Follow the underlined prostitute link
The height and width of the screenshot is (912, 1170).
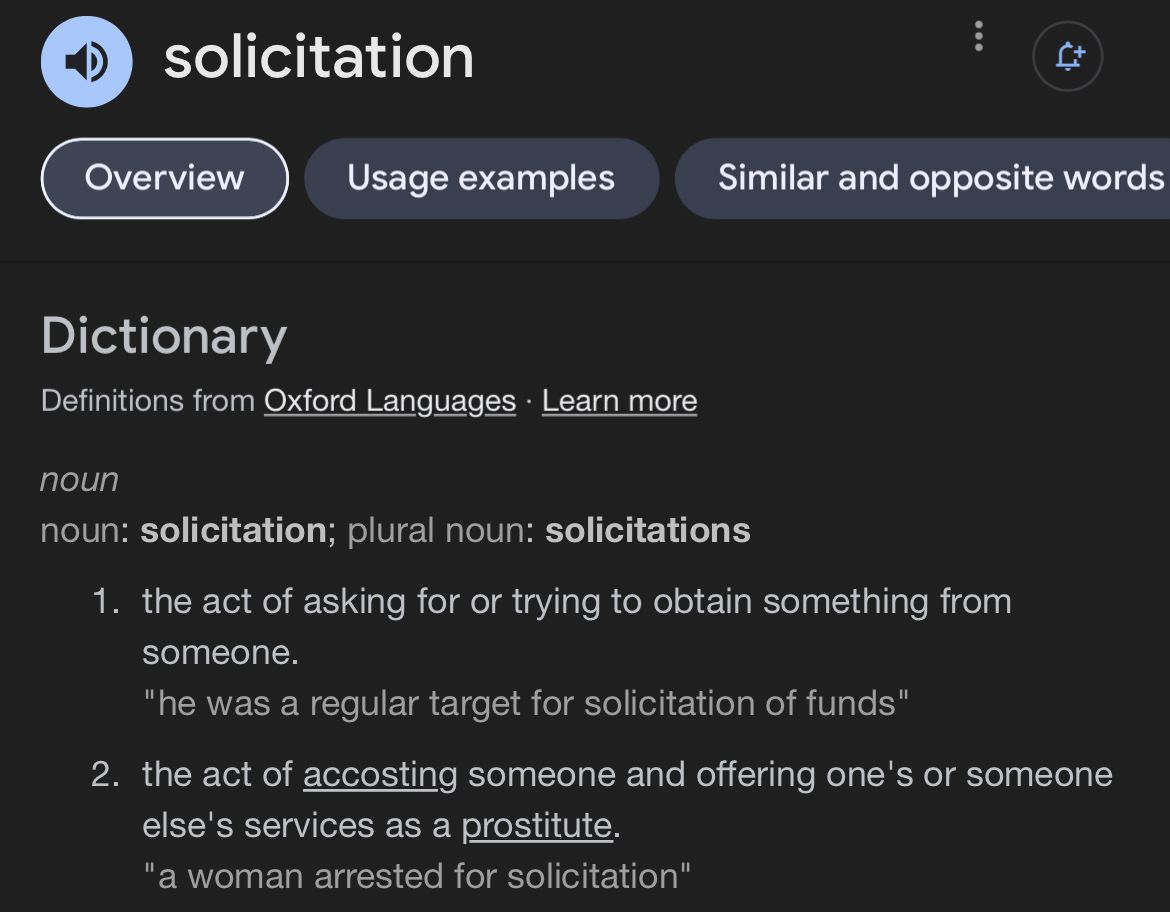point(536,825)
